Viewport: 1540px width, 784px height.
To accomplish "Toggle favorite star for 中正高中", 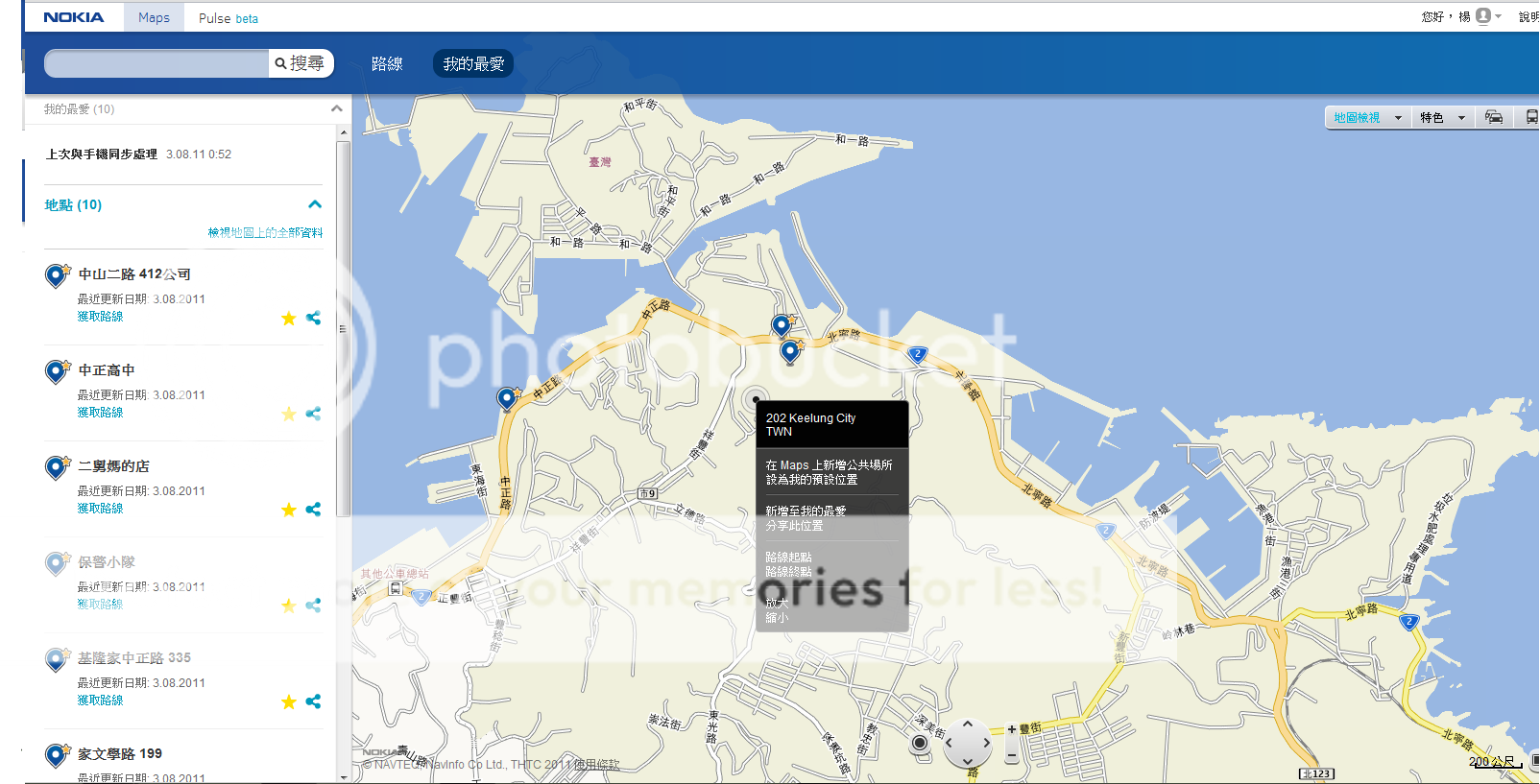I will (x=288, y=414).
